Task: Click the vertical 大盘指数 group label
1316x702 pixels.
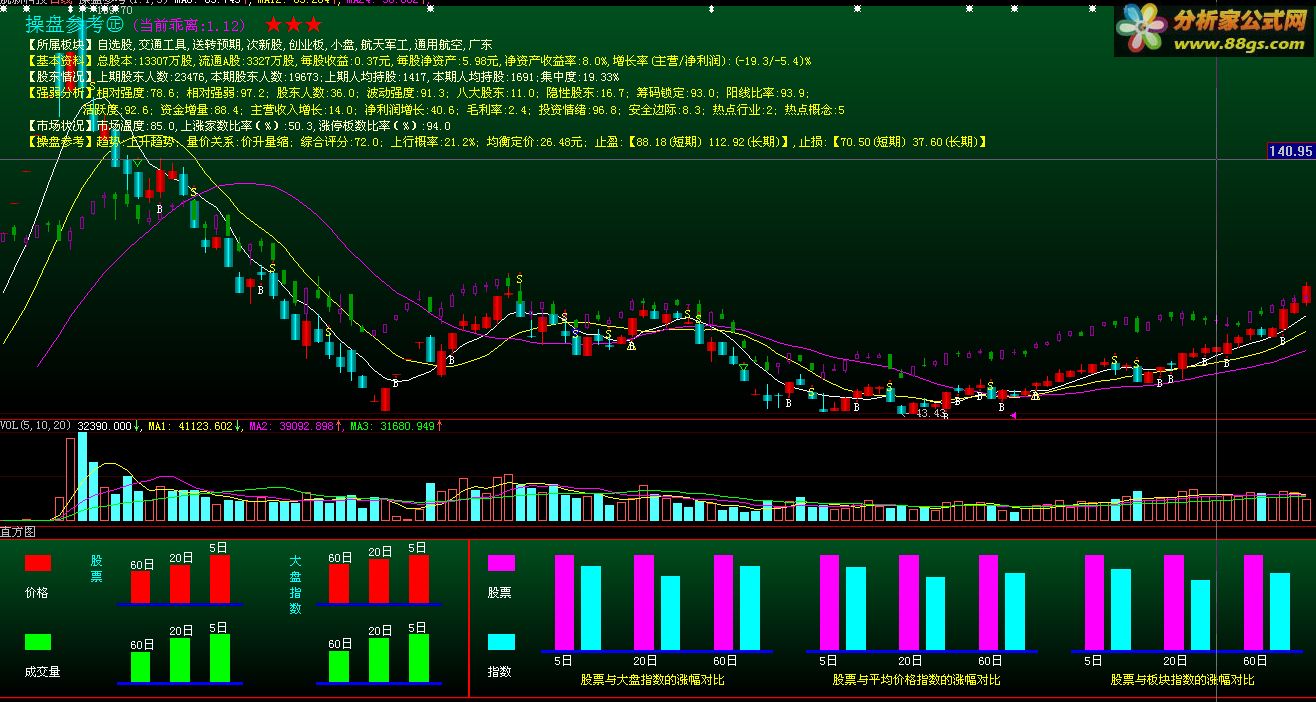Action: 295,585
